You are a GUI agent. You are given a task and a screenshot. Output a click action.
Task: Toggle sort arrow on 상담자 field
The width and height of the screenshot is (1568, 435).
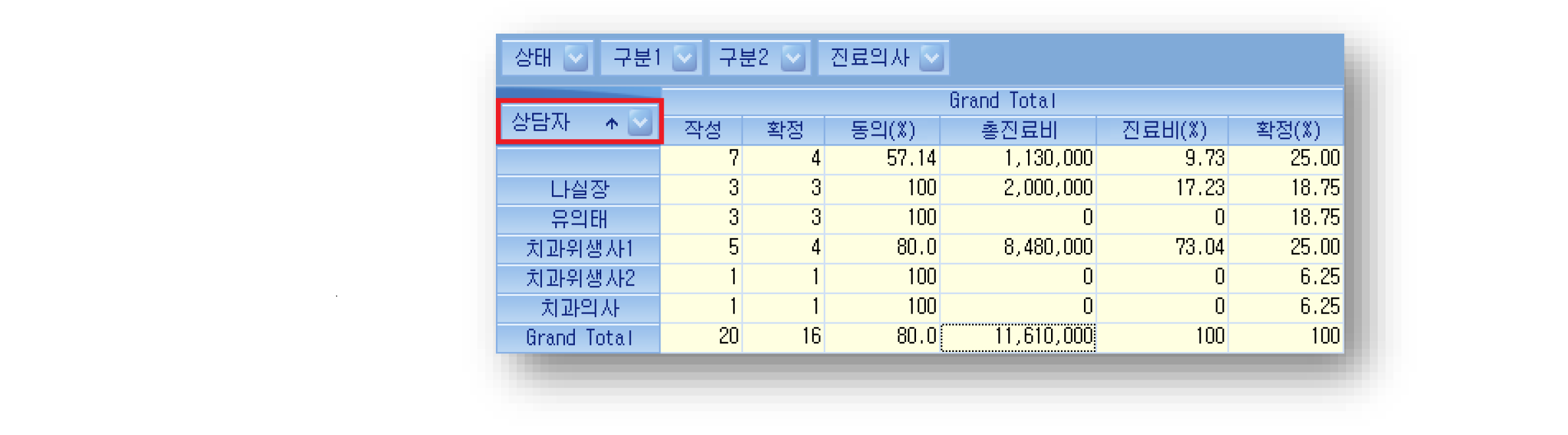pos(612,123)
